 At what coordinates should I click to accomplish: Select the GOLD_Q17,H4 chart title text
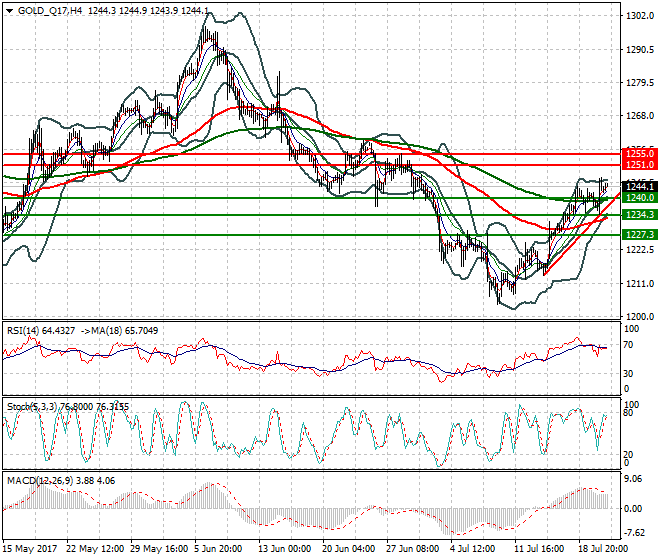[x=50, y=11]
